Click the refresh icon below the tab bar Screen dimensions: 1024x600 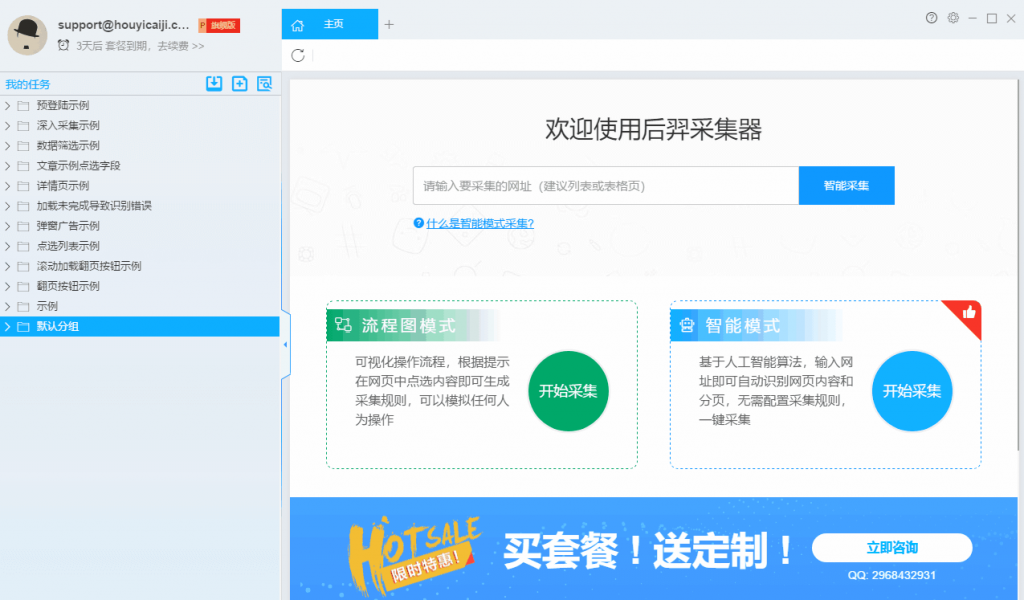pyautogui.click(x=297, y=57)
